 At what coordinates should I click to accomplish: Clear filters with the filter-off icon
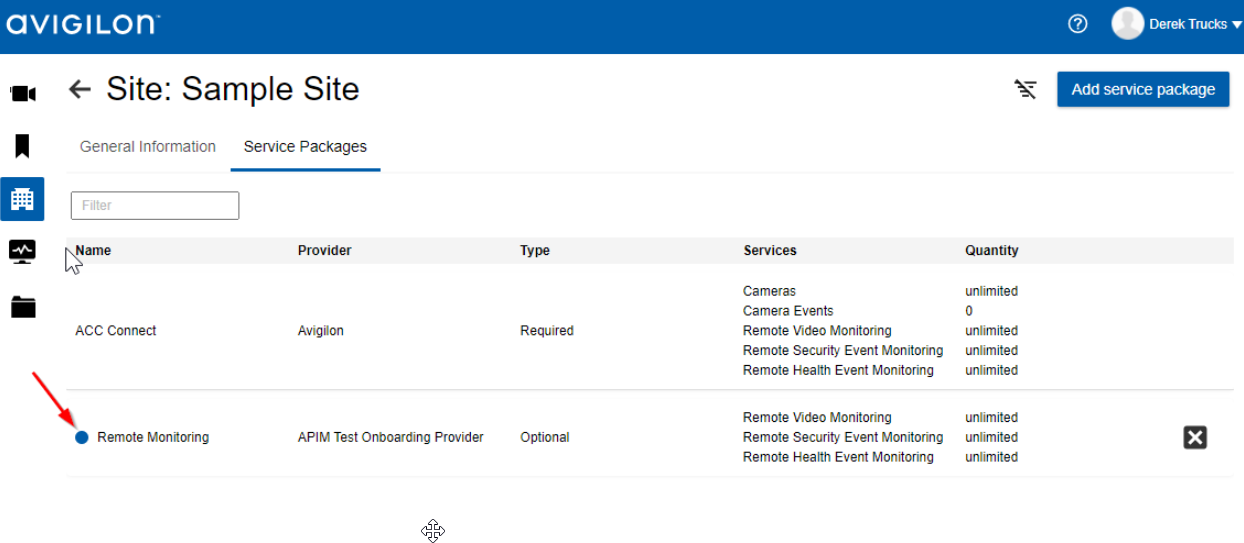point(1025,90)
